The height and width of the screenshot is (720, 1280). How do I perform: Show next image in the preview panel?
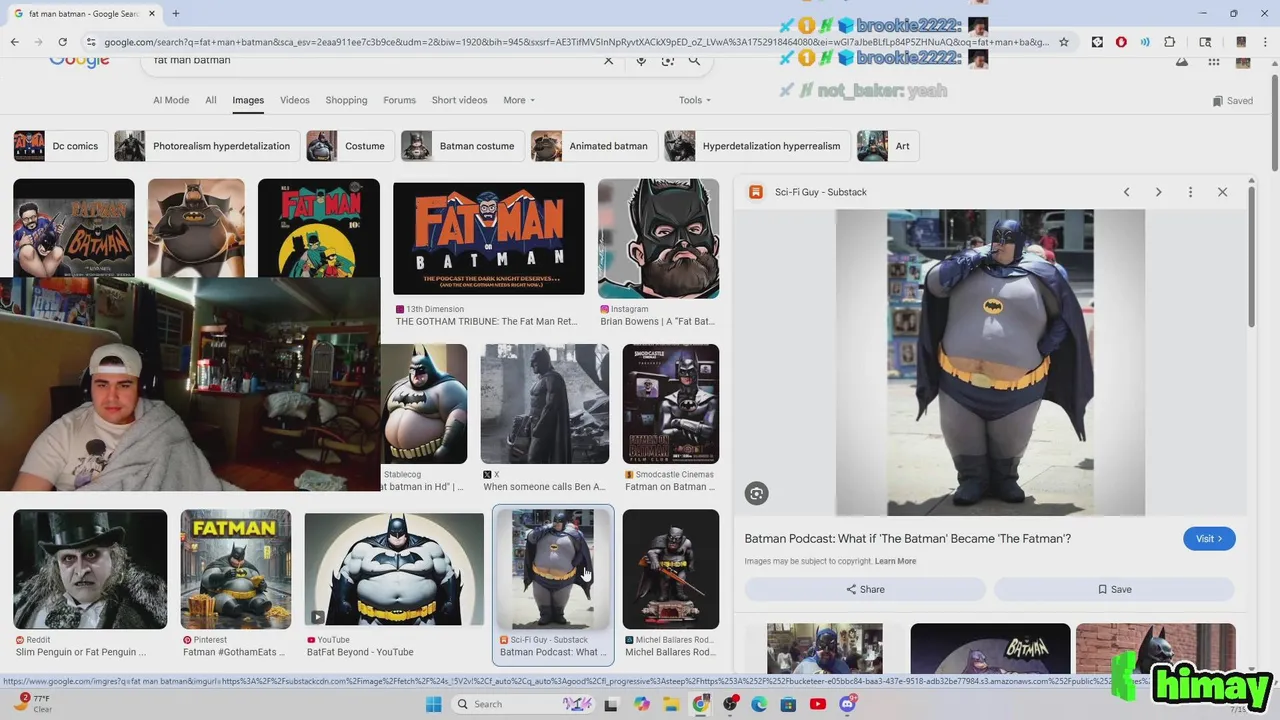(1158, 192)
